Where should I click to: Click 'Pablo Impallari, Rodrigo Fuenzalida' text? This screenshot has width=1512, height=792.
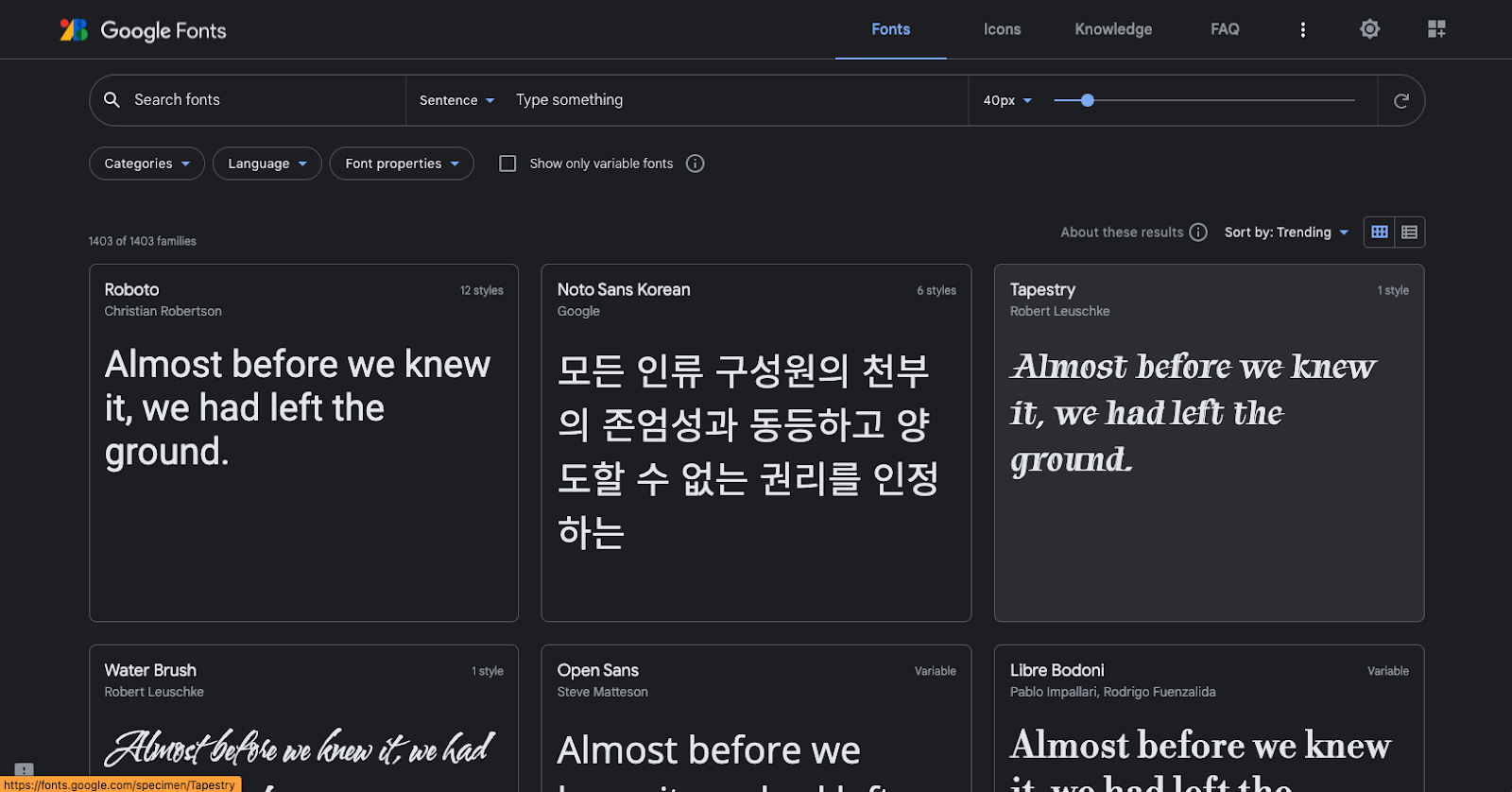pyautogui.click(x=1112, y=692)
